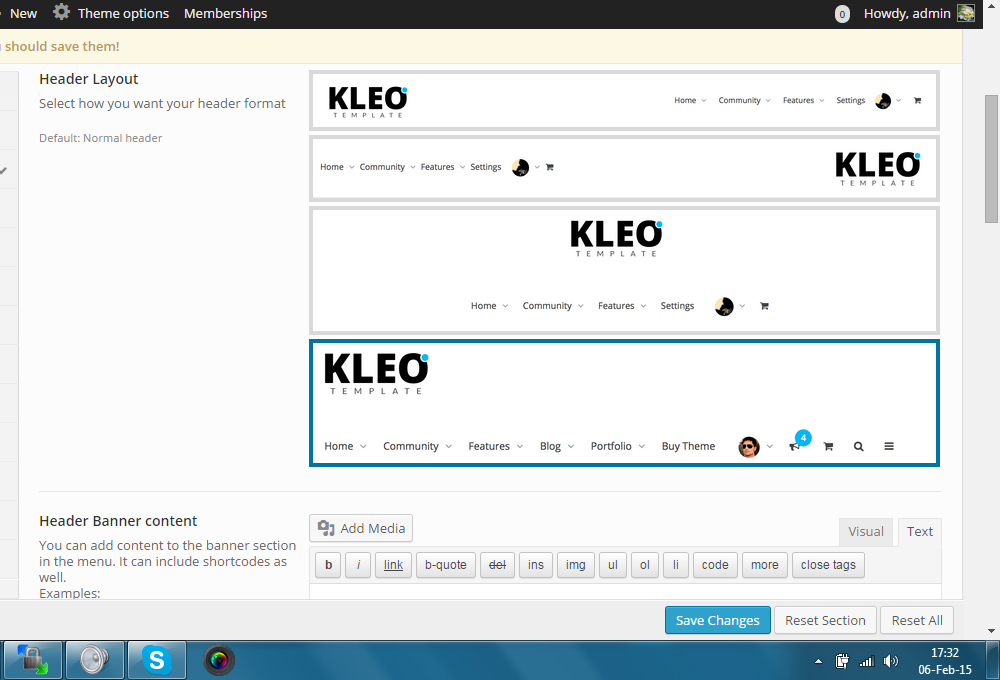Image resolution: width=1000 pixels, height=680 pixels.
Task: Click the Theme options gear icon
Action: (x=62, y=13)
